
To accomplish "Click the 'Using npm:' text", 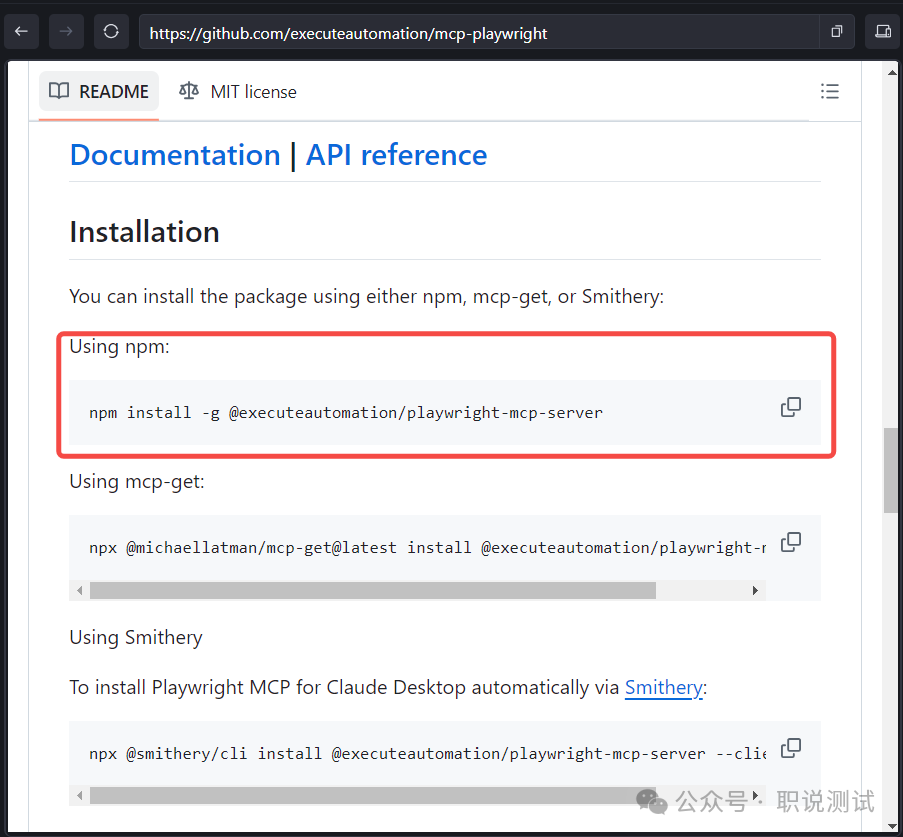I will coord(120,347).
